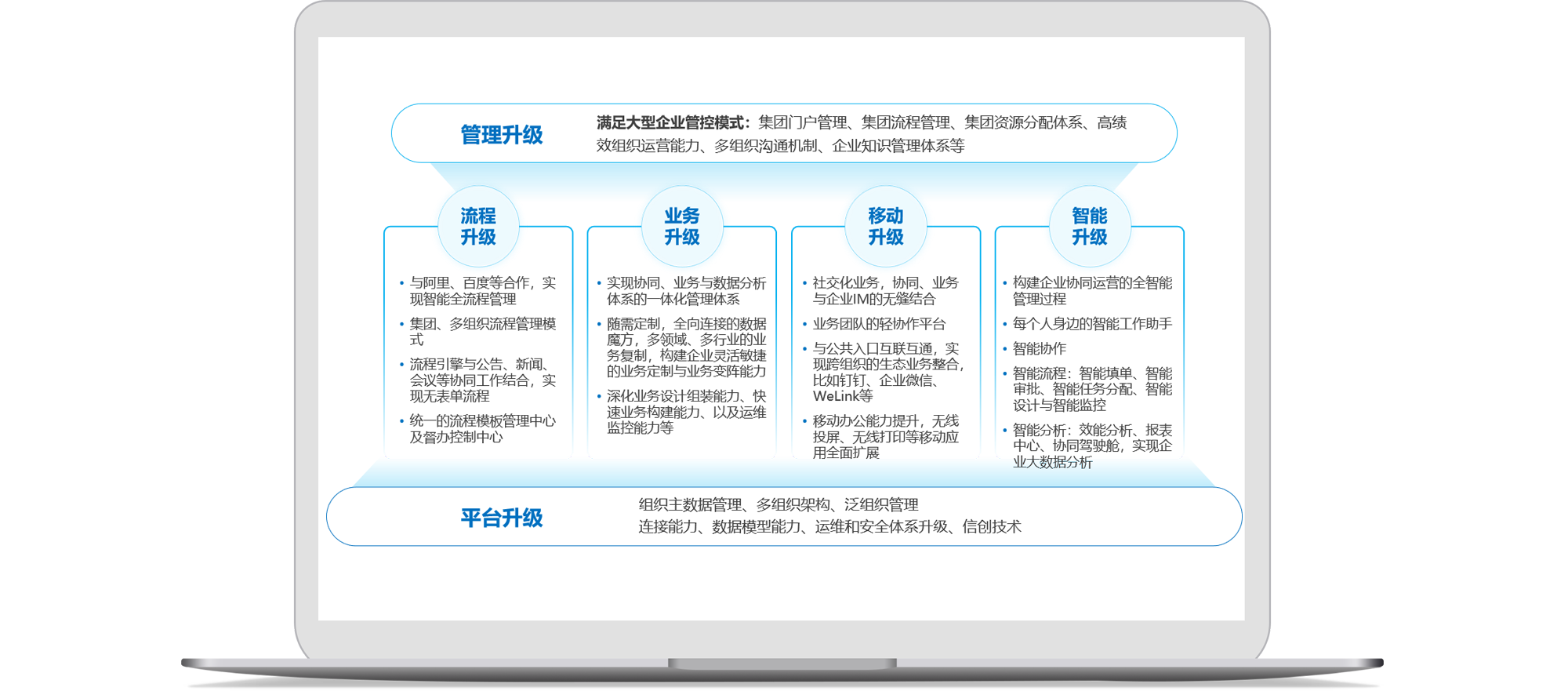
Task: Select the 组织主数据管理 platform text line
Action: click(x=778, y=505)
